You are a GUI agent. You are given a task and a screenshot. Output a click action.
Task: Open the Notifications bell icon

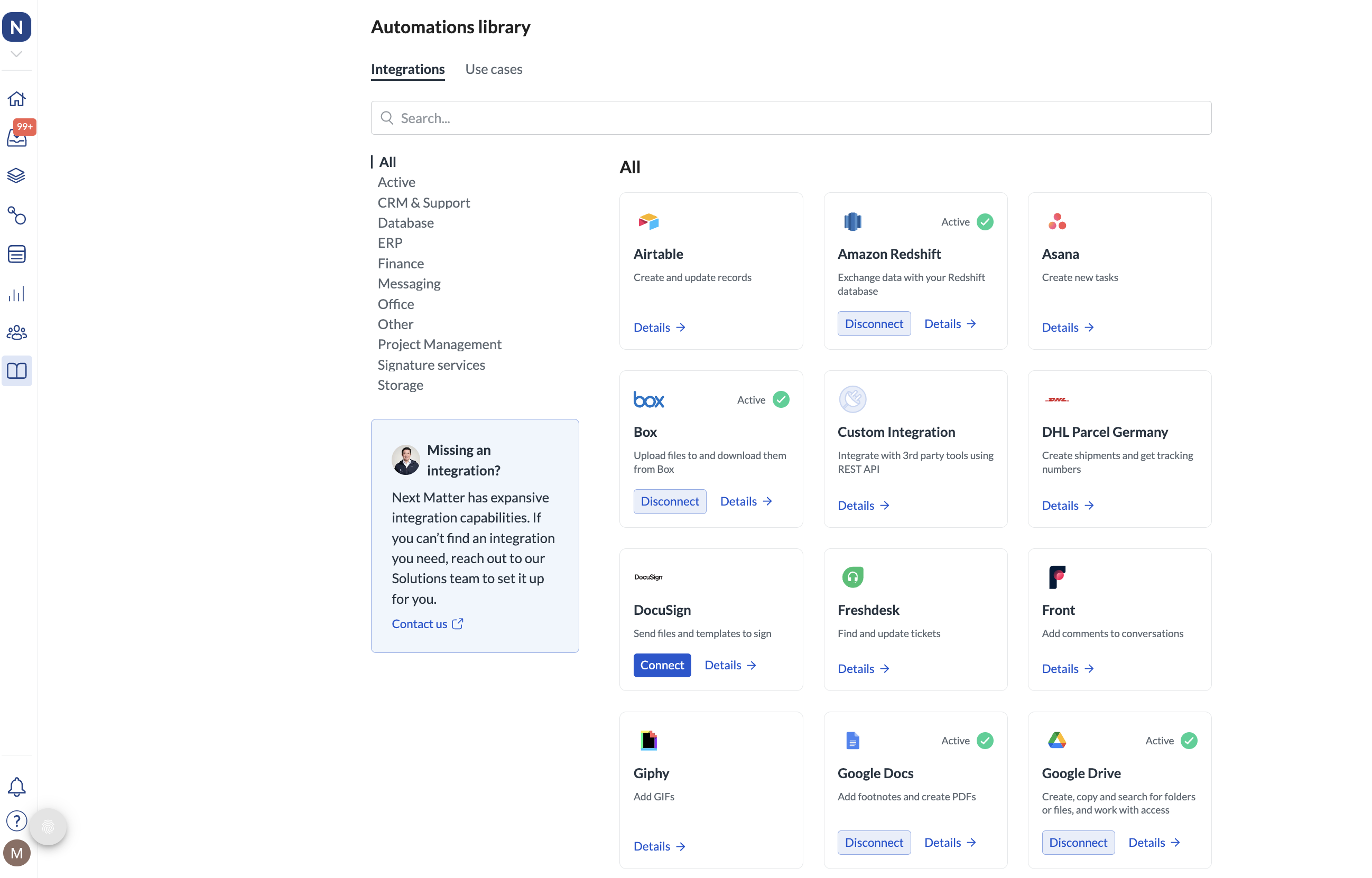(x=17, y=786)
